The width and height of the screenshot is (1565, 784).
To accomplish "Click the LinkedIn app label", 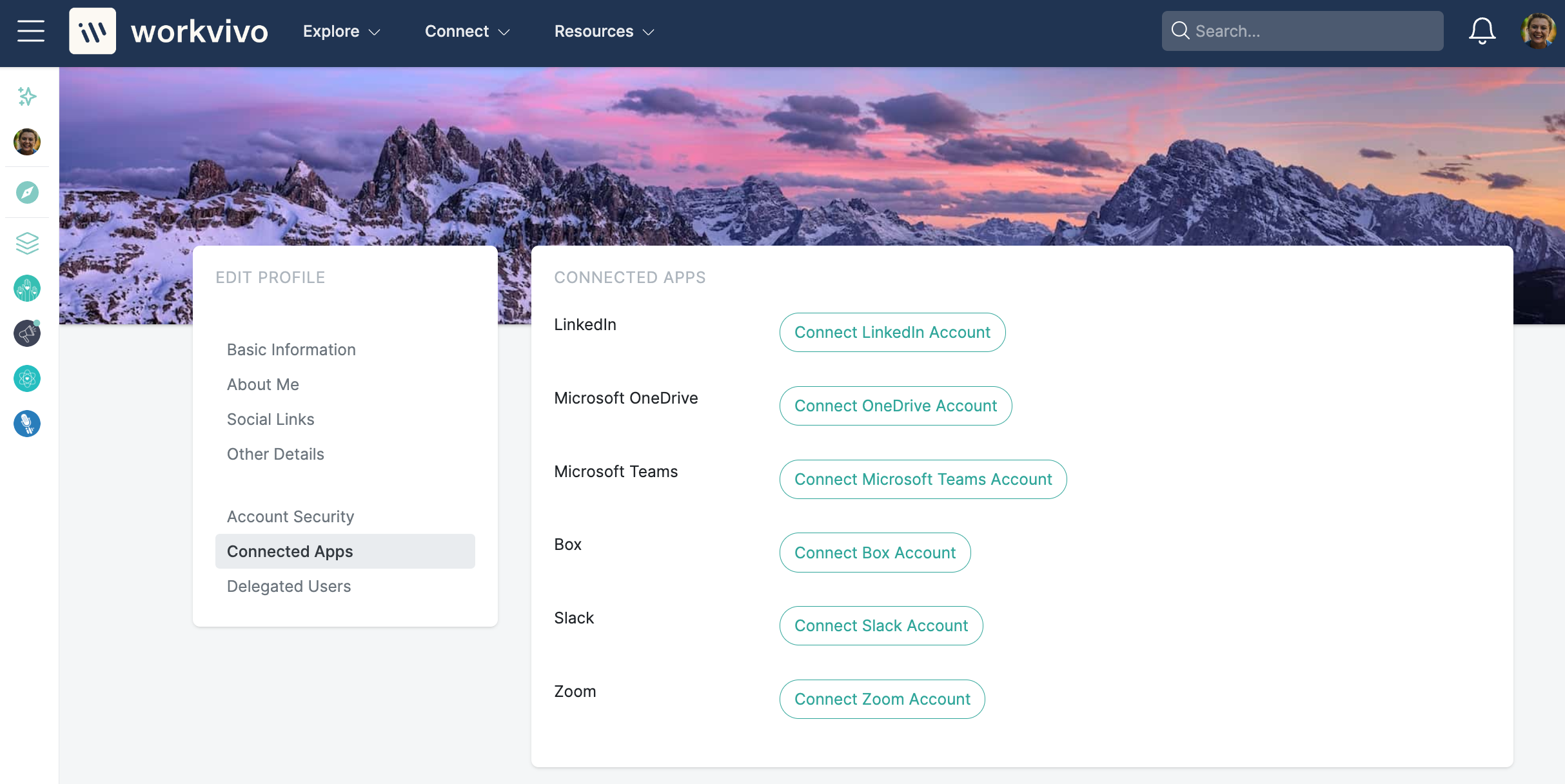I will pyautogui.click(x=586, y=324).
